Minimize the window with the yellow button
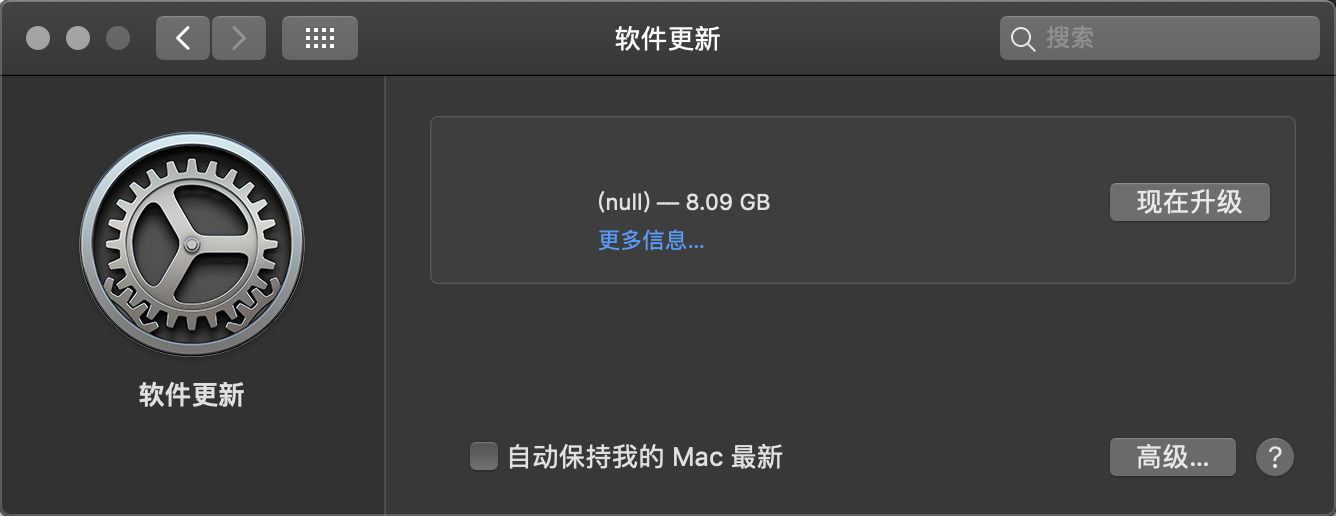 (x=78, y=39)
